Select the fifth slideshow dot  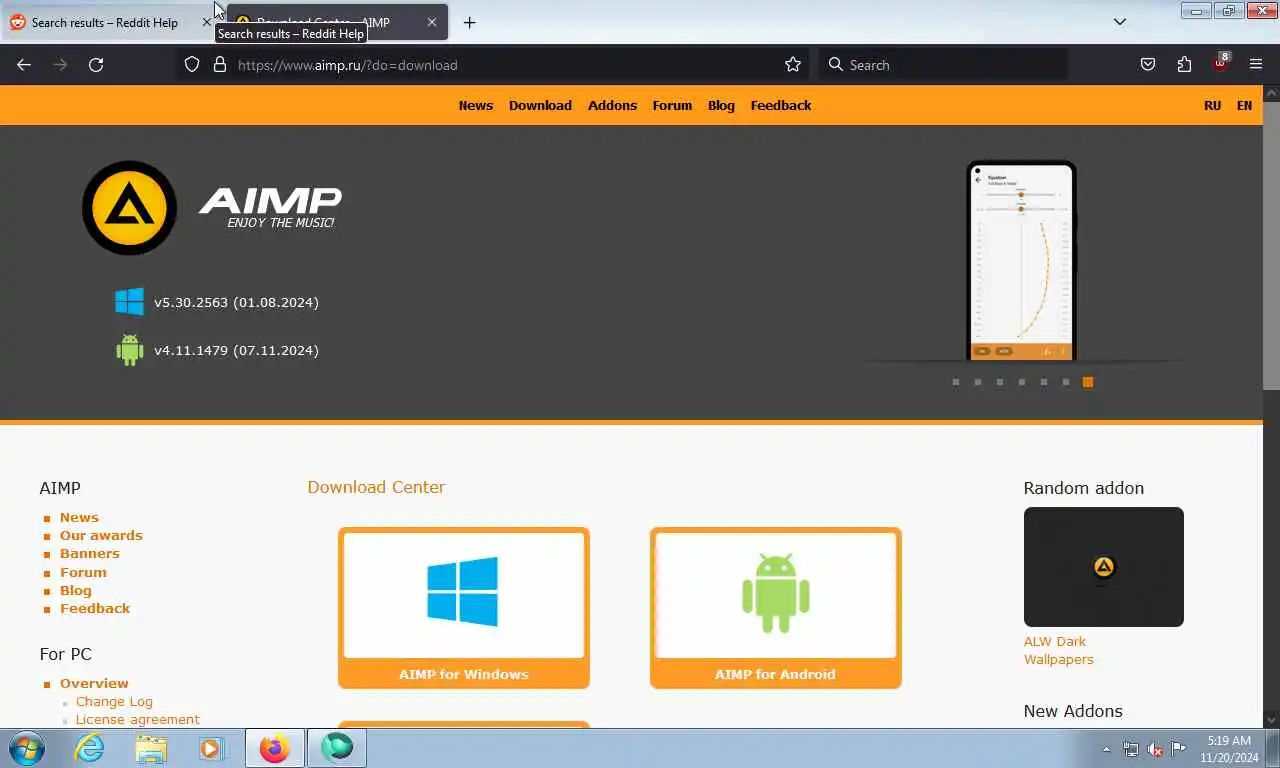[1044, 382]
